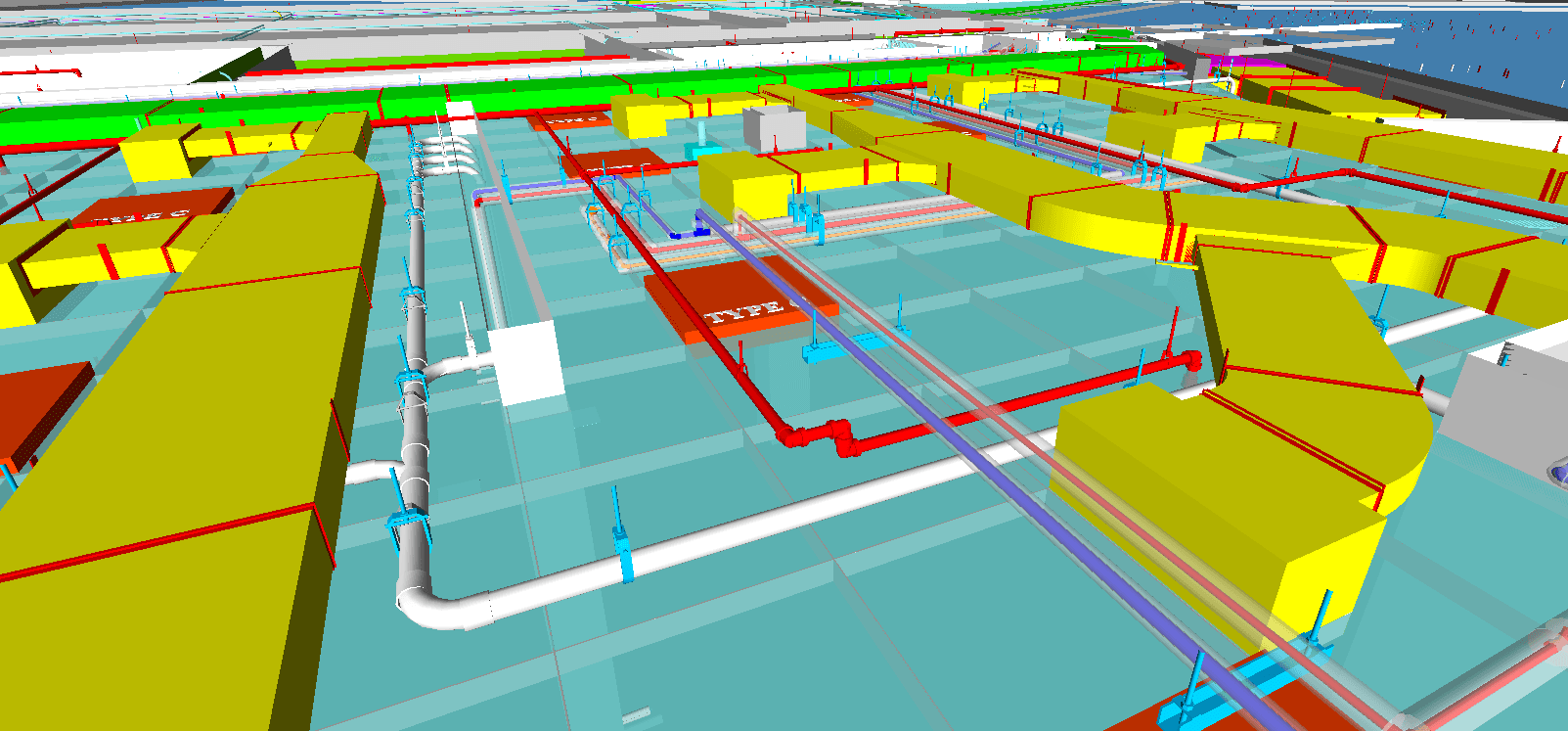Select the gray box unit near the top center
Viewport: 1568px width, 731px height.
coord(774,129)
